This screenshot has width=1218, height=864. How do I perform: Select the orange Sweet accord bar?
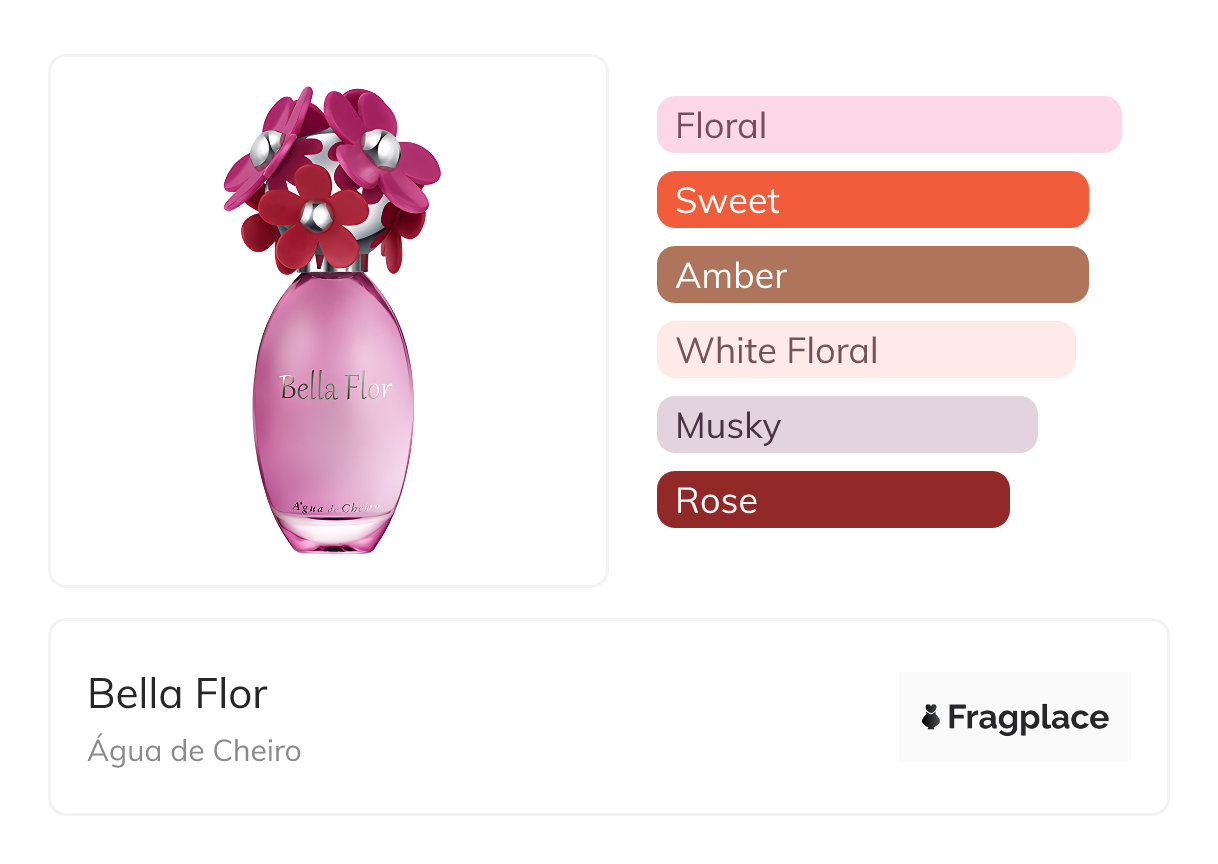click(x=872, y=200)
